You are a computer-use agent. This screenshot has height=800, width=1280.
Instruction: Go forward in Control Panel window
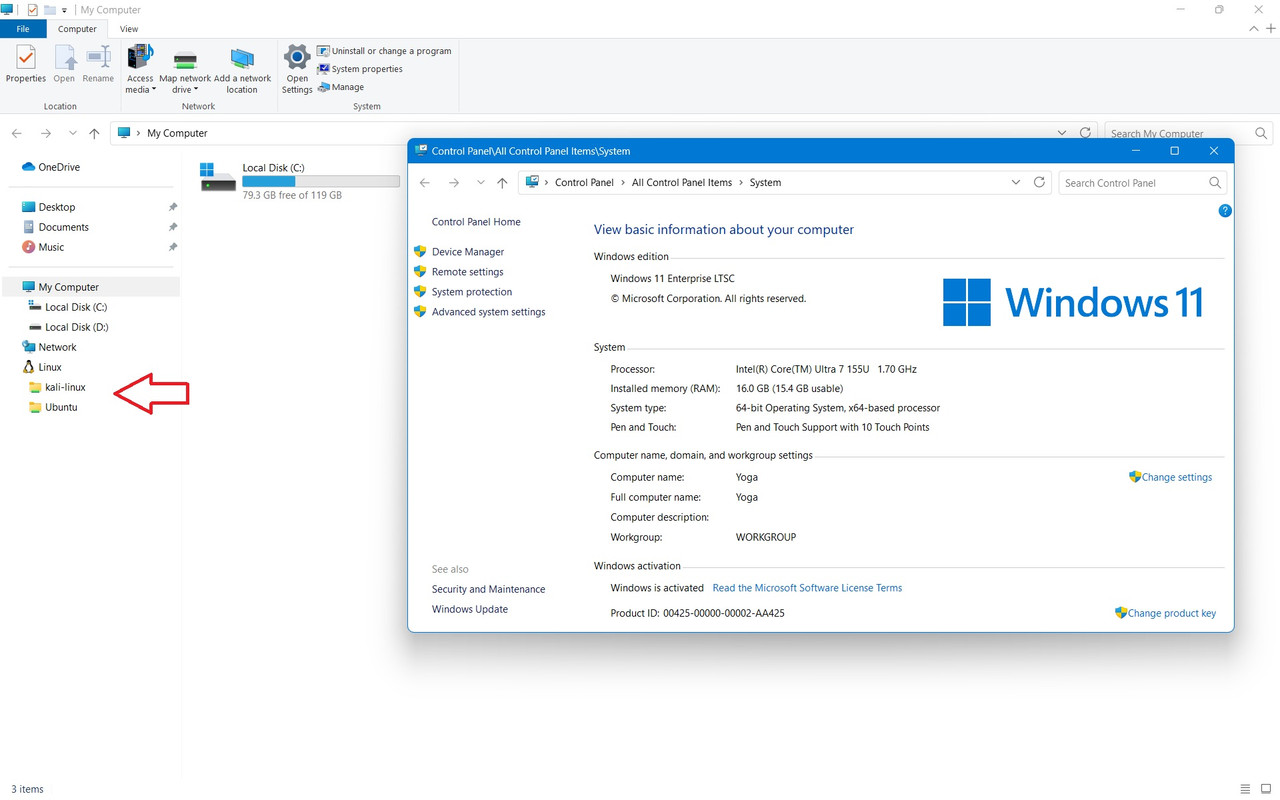454,183
